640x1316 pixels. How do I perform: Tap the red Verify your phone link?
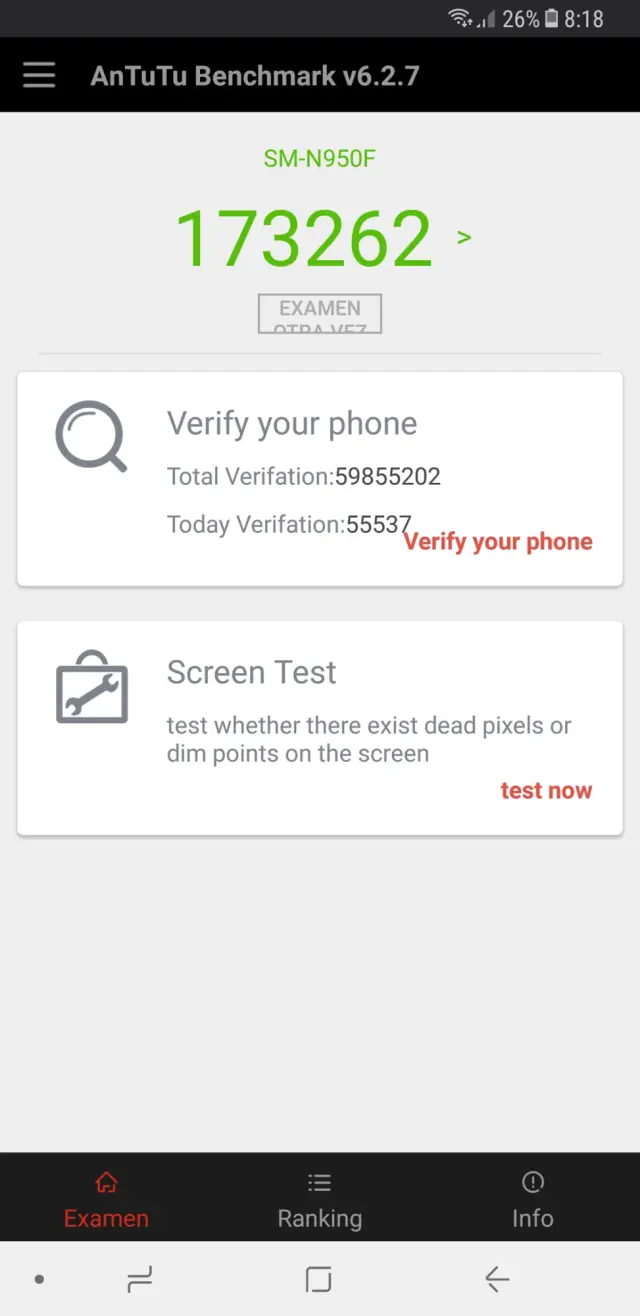[x=498, y=542]
